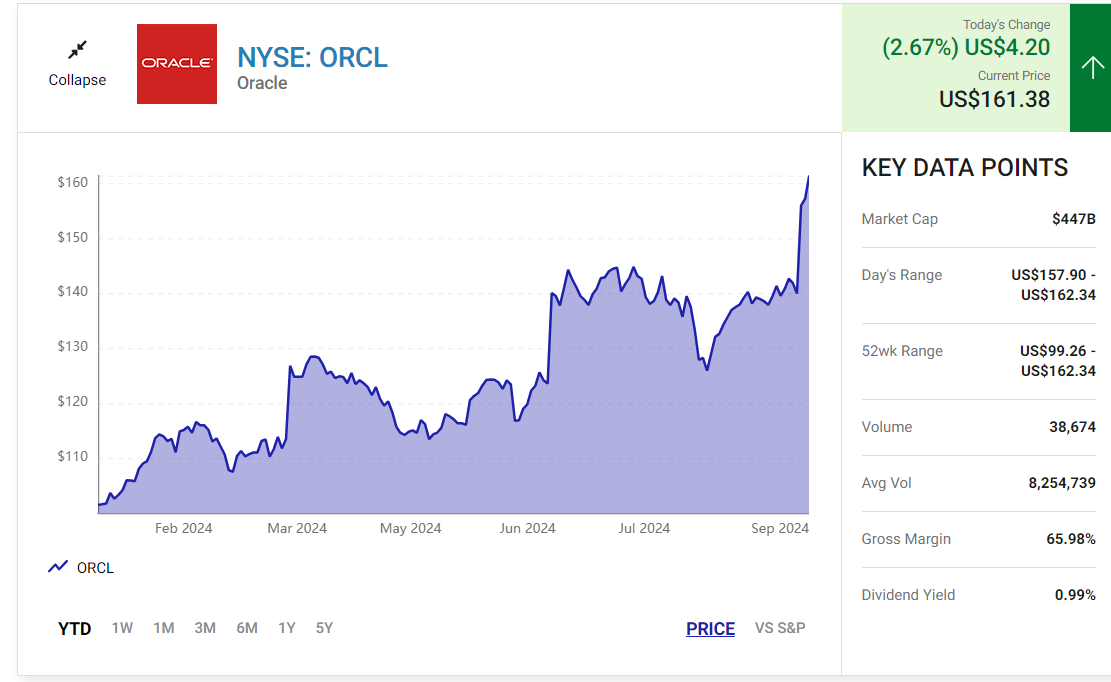
Task: Click the Volume value 38,674
Action: [1072, 427]
